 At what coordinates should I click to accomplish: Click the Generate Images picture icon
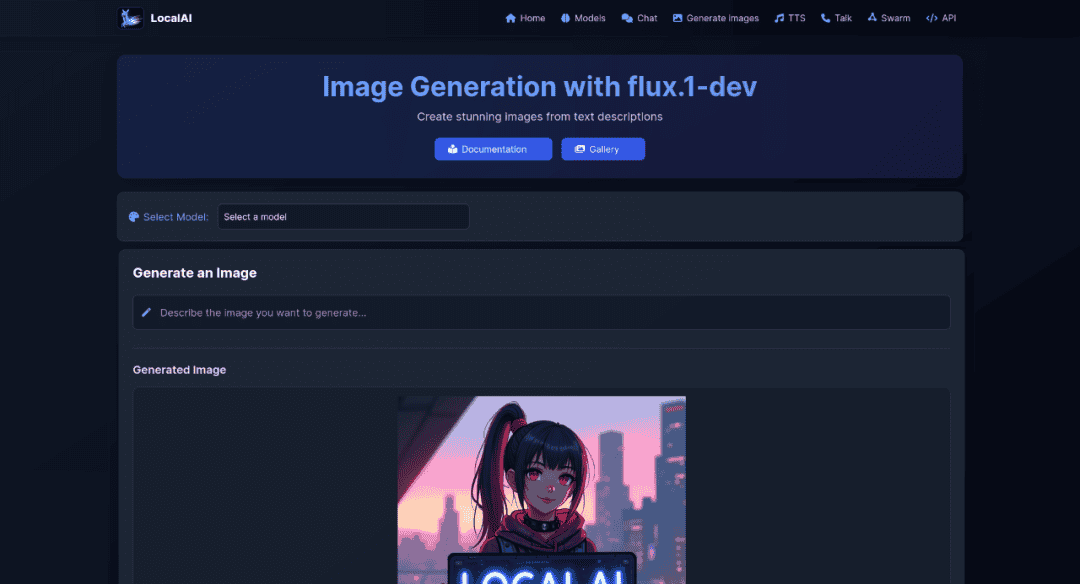point(677,17)
